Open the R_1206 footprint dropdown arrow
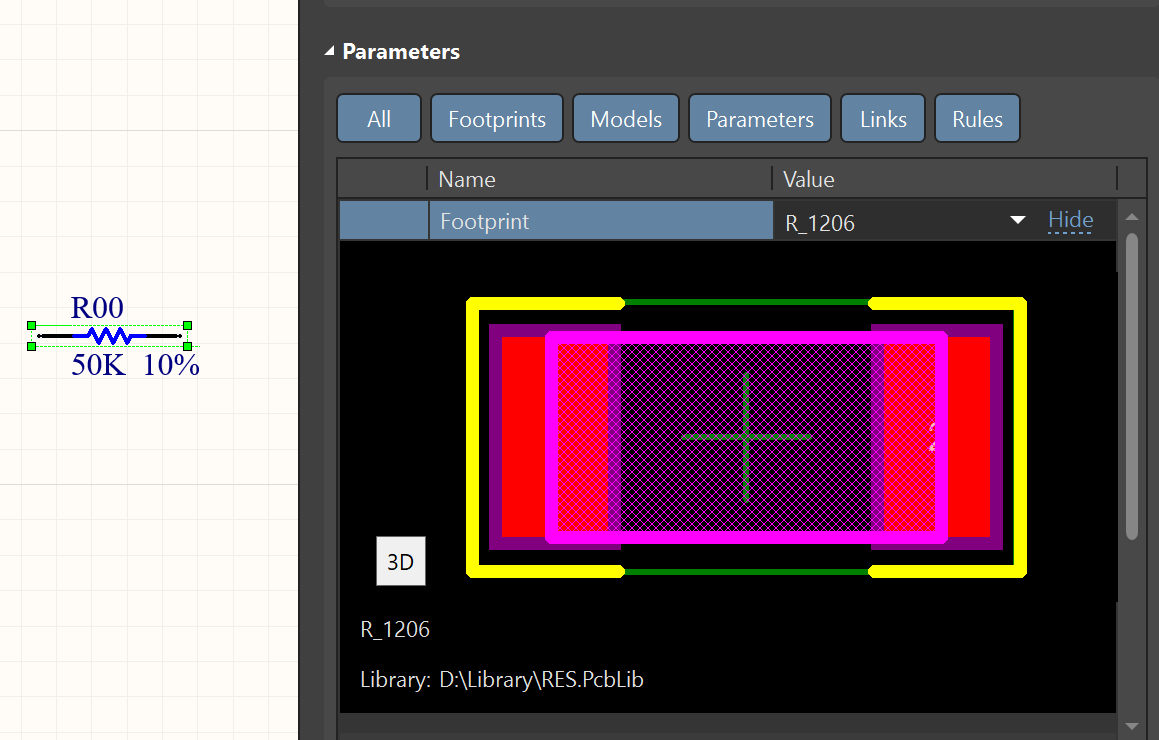1159x740 pixels. (x=1018, y=220)
